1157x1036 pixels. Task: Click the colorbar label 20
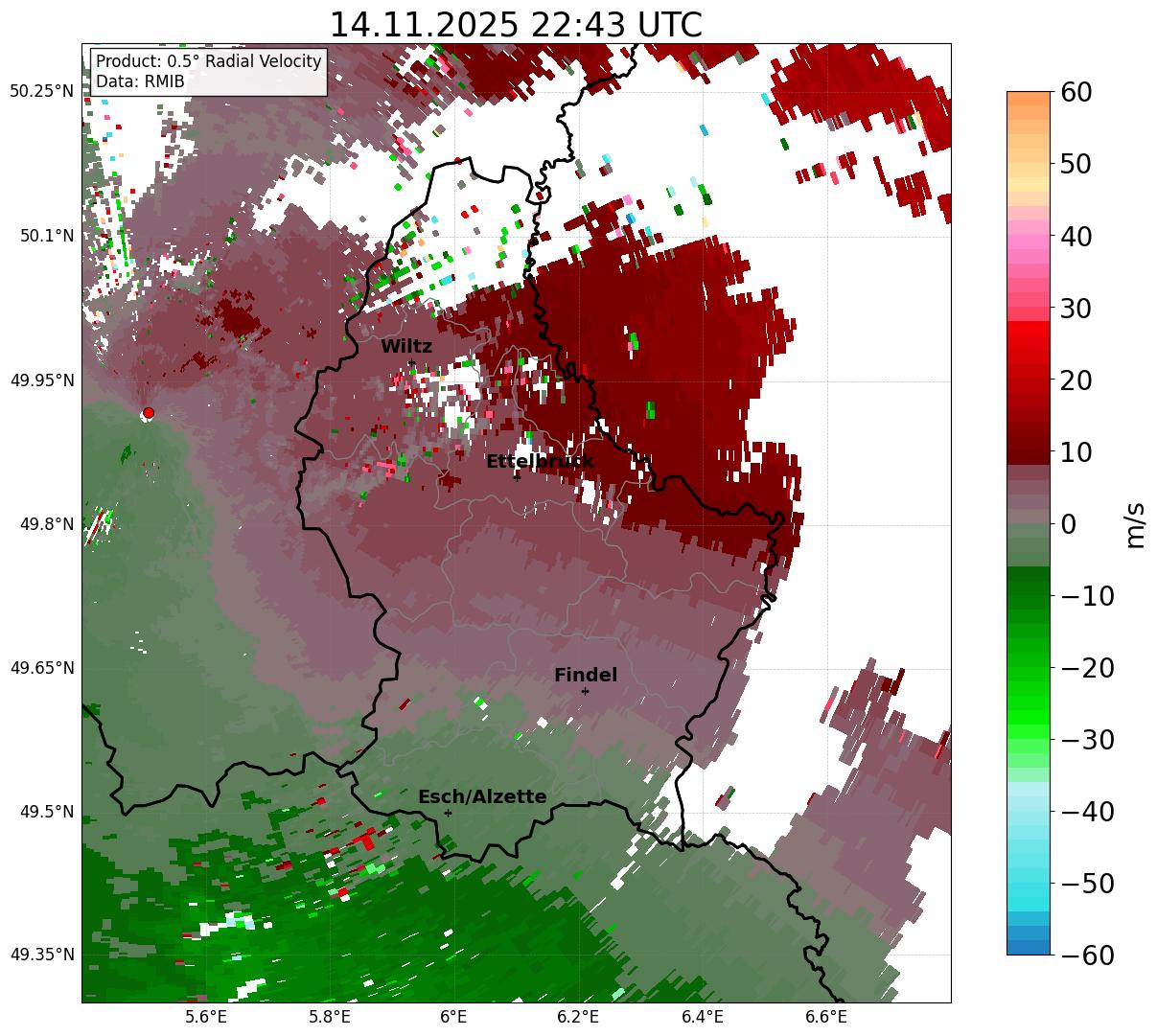tap(1077, 380)
